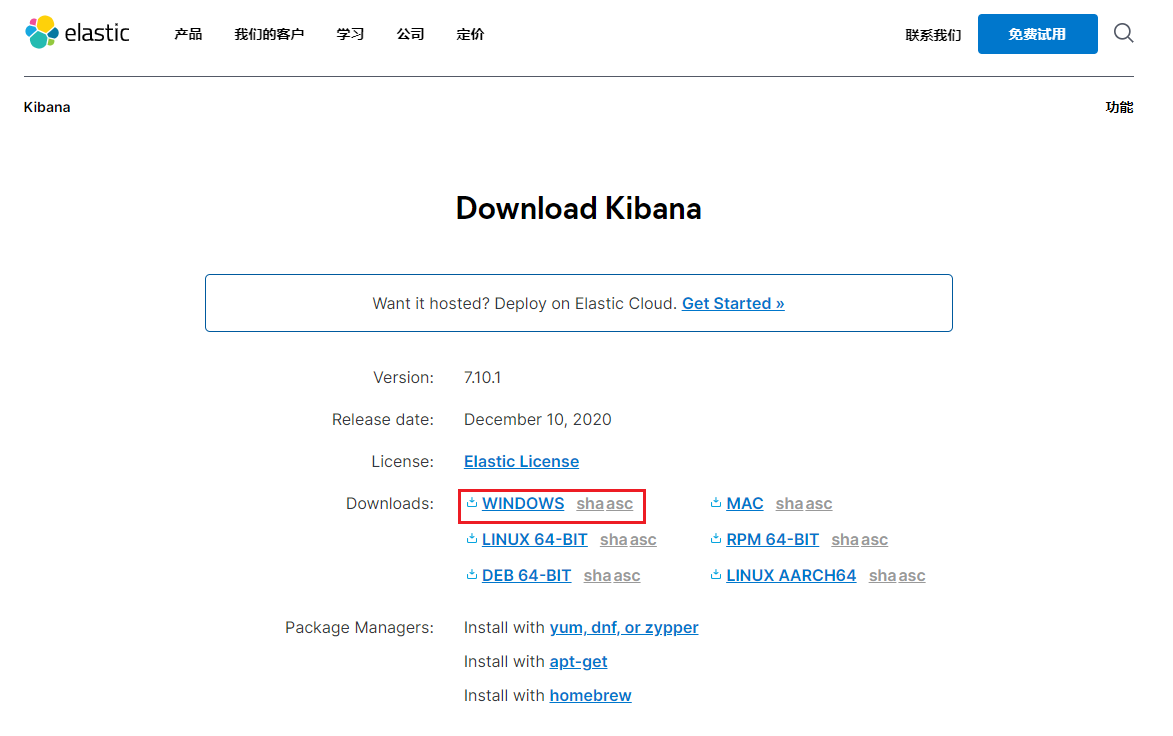Viewport: 1173px width, 736px height.
Task: Open asc link for WINDOWS
Action: coord(619,504)
